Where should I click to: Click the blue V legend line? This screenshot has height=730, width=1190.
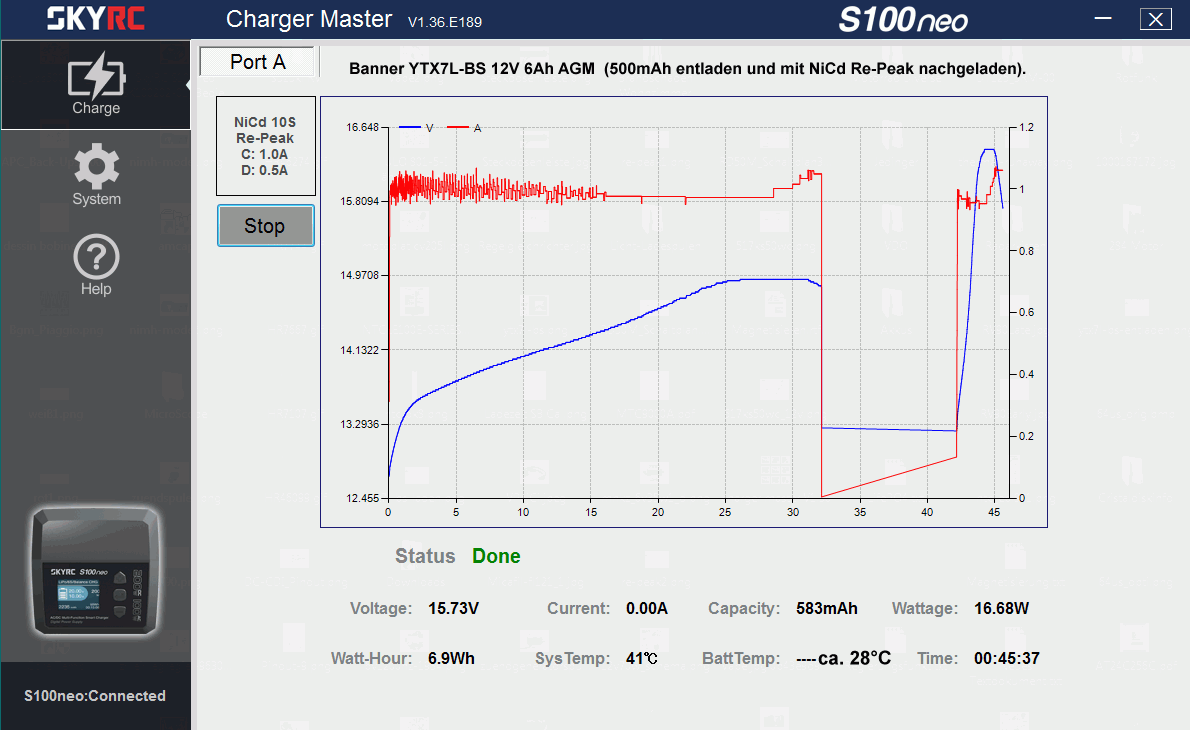409,128
